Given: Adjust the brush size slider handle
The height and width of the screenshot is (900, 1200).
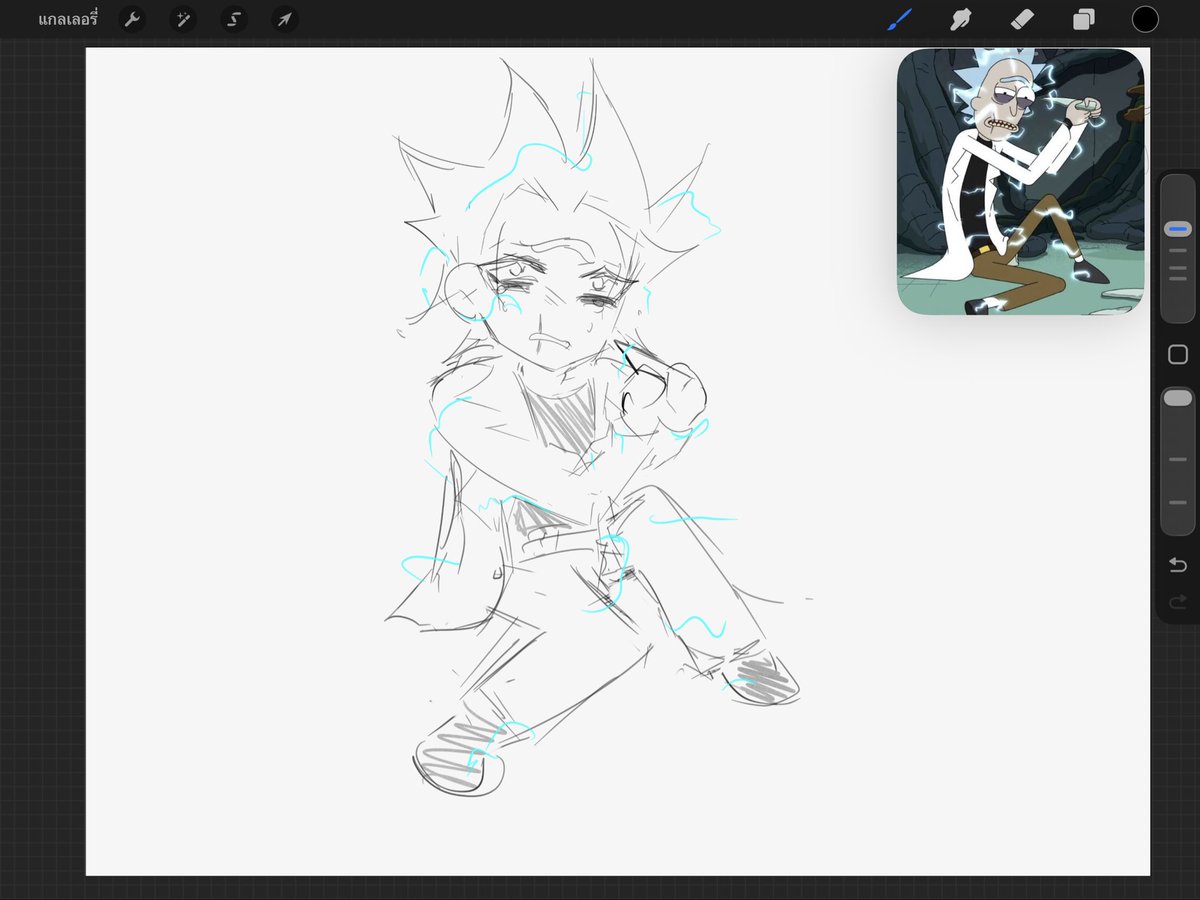Looking at the screenshot, I should click(1178, 229).
